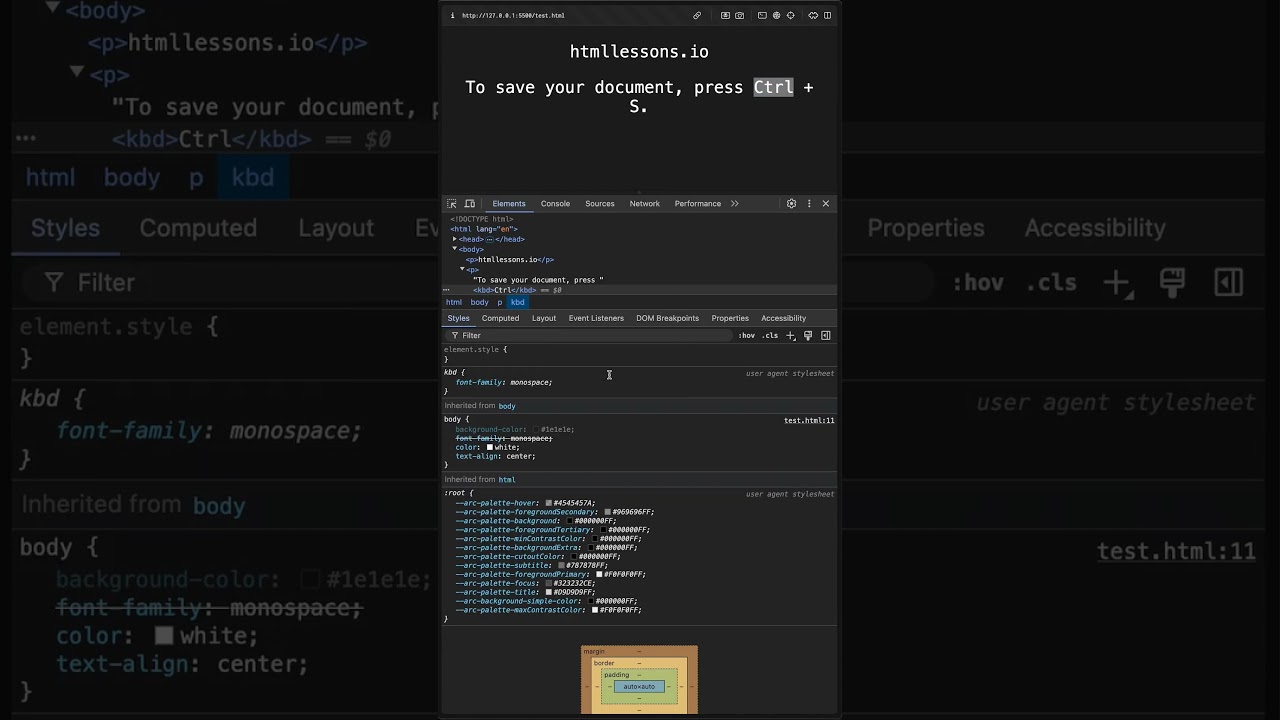Click the #323232CE arc-palette-focus swatch
Viewport: 1280px width, 720px height.
[549, 583]
